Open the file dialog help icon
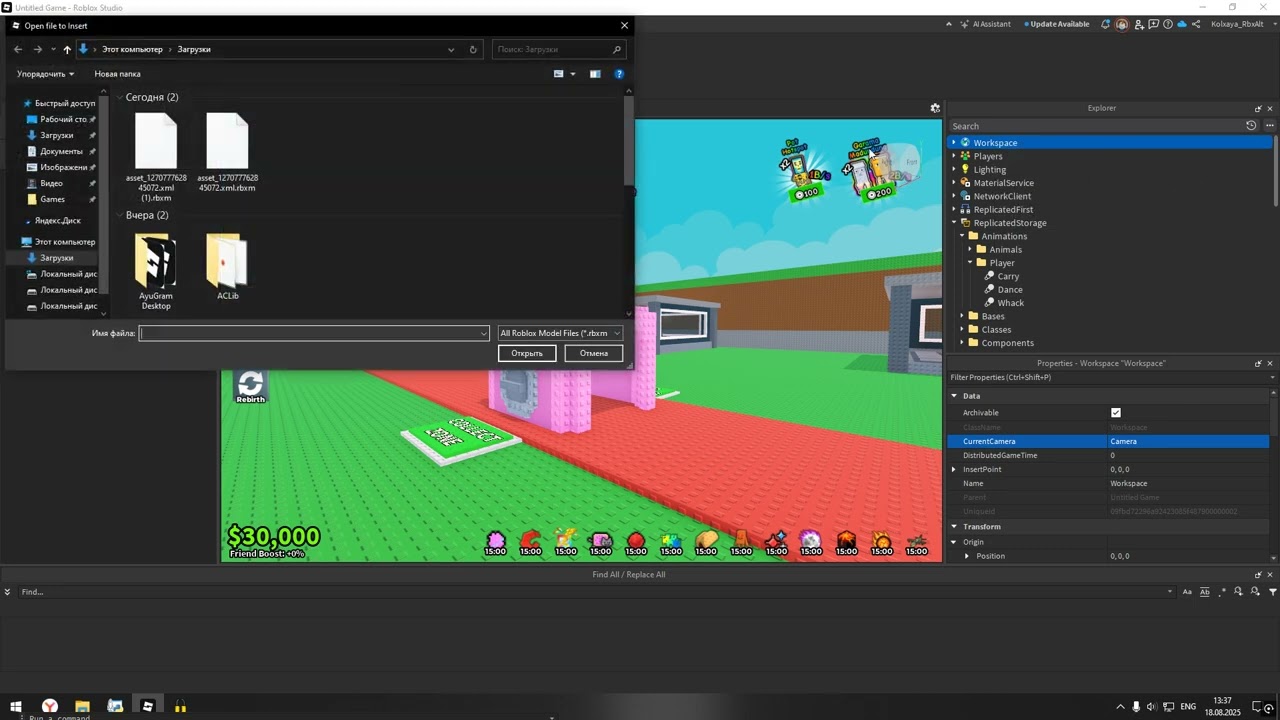Image resolution: width=1280 pixels, height=720 pixels. pyautogui.click(x=619, y=74)
